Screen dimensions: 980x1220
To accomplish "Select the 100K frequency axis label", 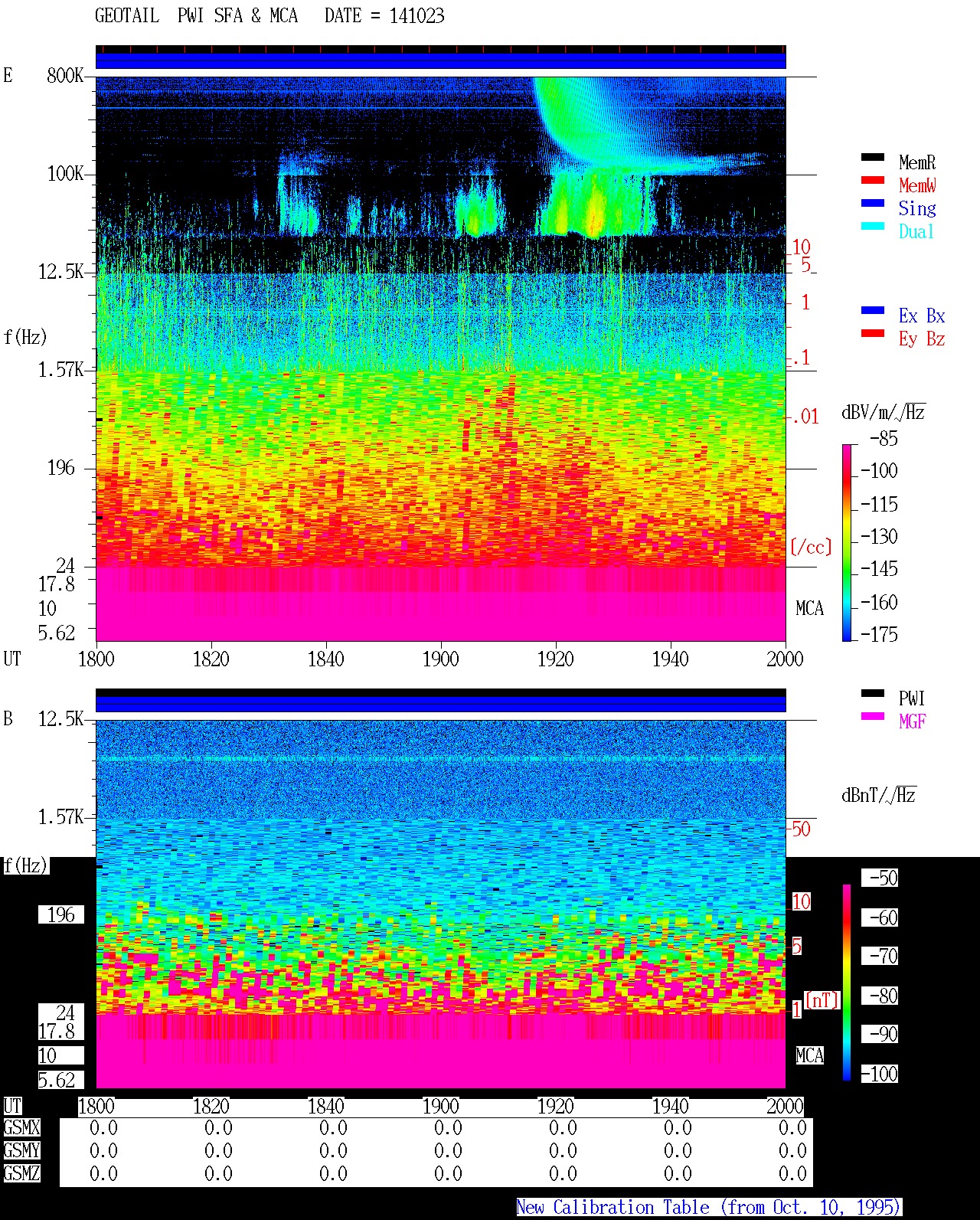I will tap(65, 174).
